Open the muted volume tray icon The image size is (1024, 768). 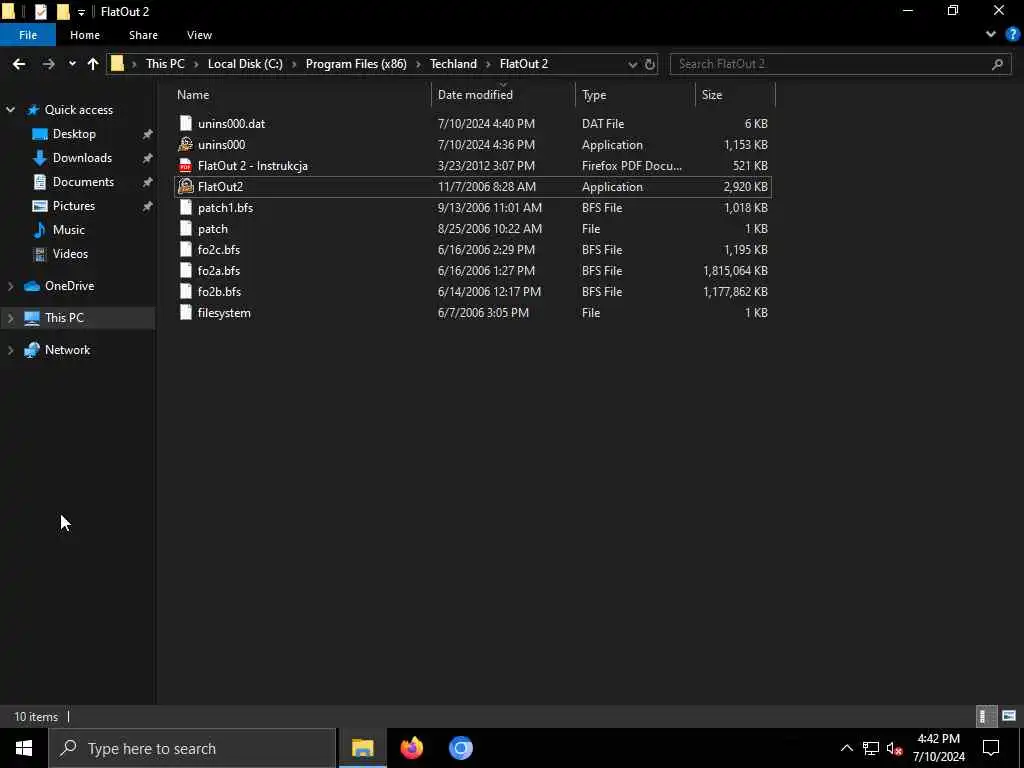tap(894, 748)
